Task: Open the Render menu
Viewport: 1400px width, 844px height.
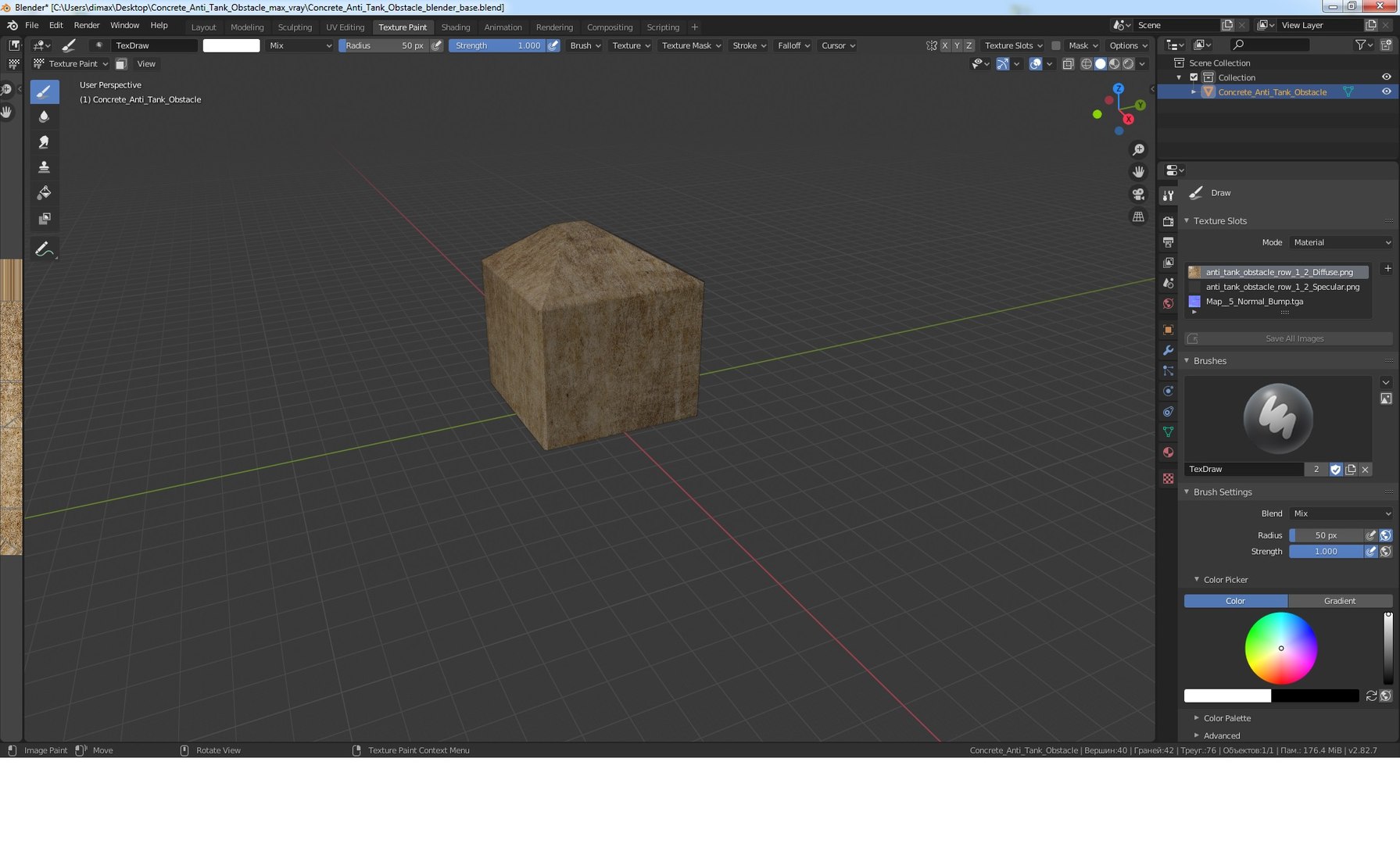Action: (87, 25)
